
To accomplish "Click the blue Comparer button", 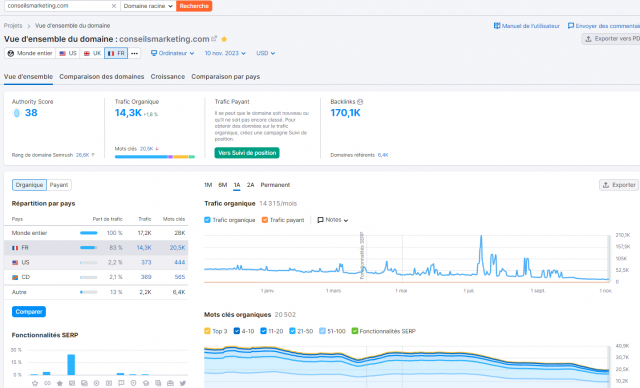I will coord(29,312).
